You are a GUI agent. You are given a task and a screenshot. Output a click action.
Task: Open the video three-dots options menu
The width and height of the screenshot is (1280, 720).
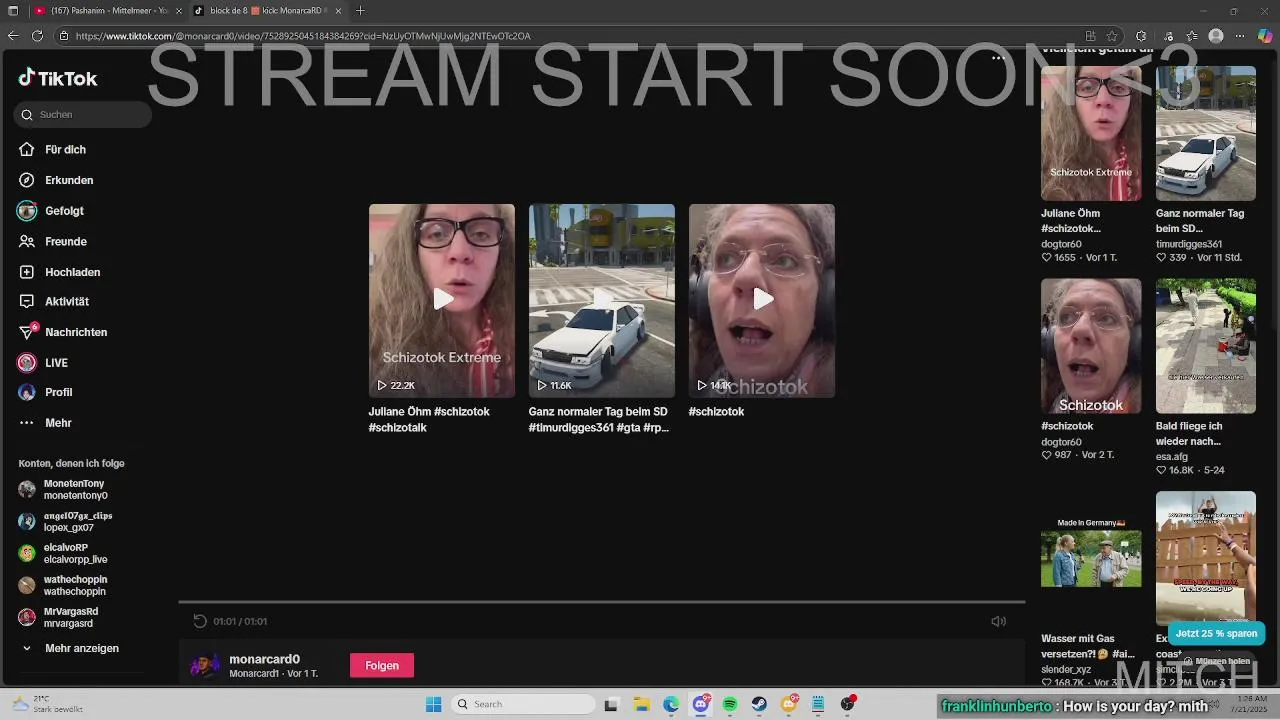[x=998, y=58]
